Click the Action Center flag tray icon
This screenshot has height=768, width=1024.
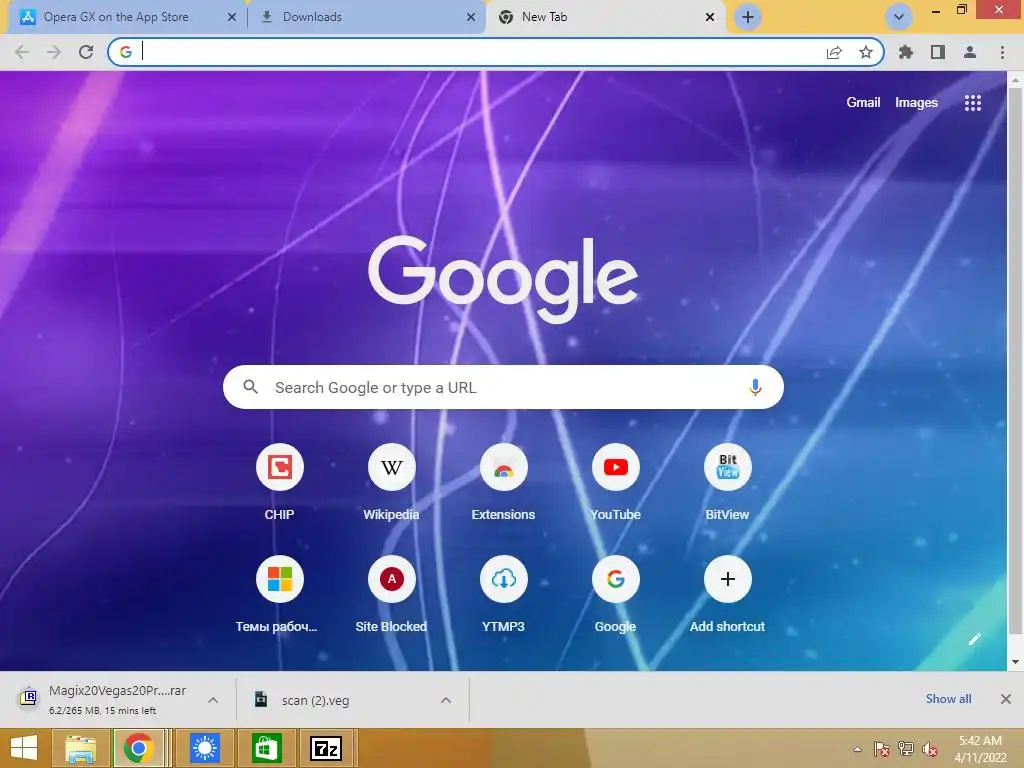click(x=882, y=749)
